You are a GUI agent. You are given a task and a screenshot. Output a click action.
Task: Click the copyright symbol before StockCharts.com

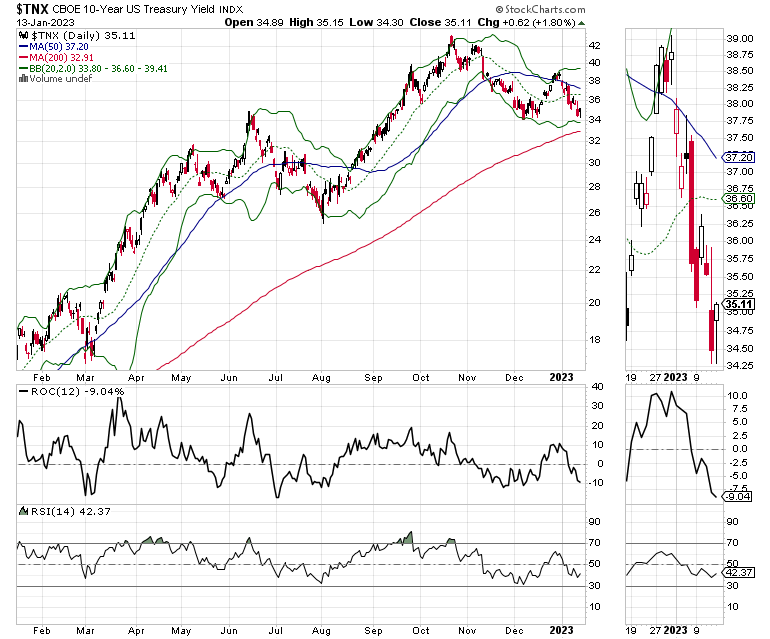(x=499, y=9)
